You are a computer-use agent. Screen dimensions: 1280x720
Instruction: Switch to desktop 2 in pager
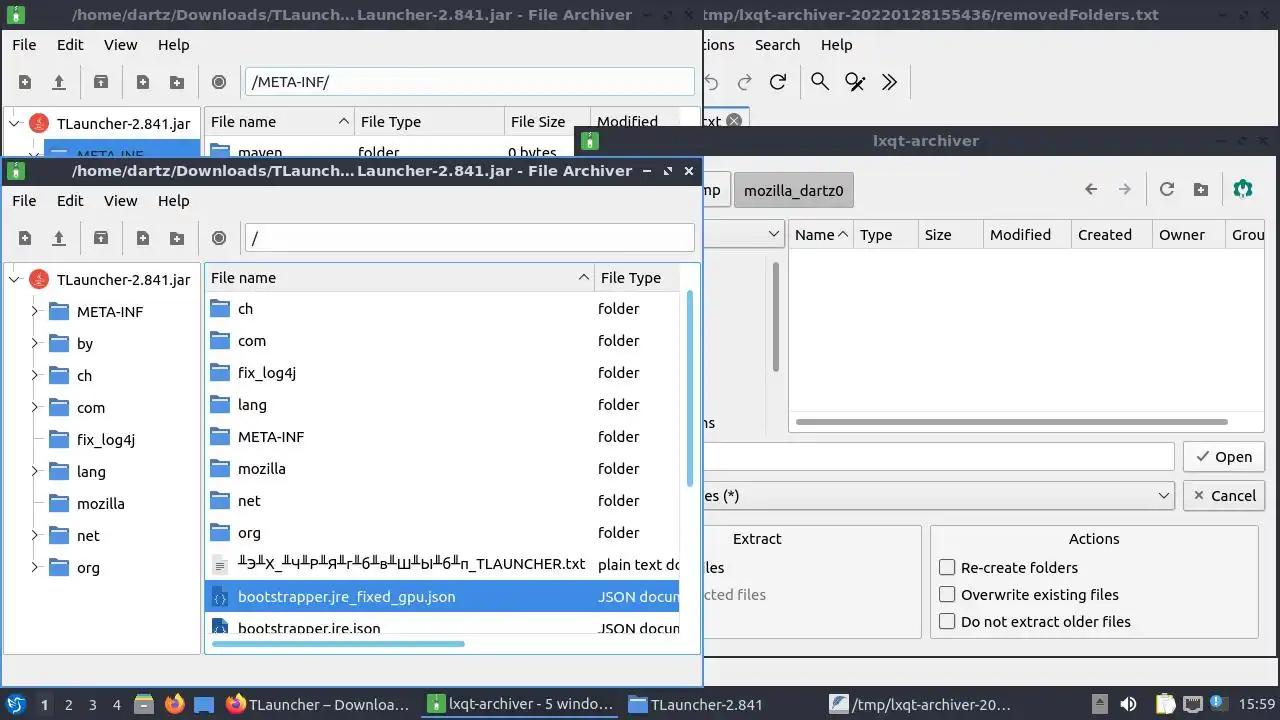coord(68,704)
